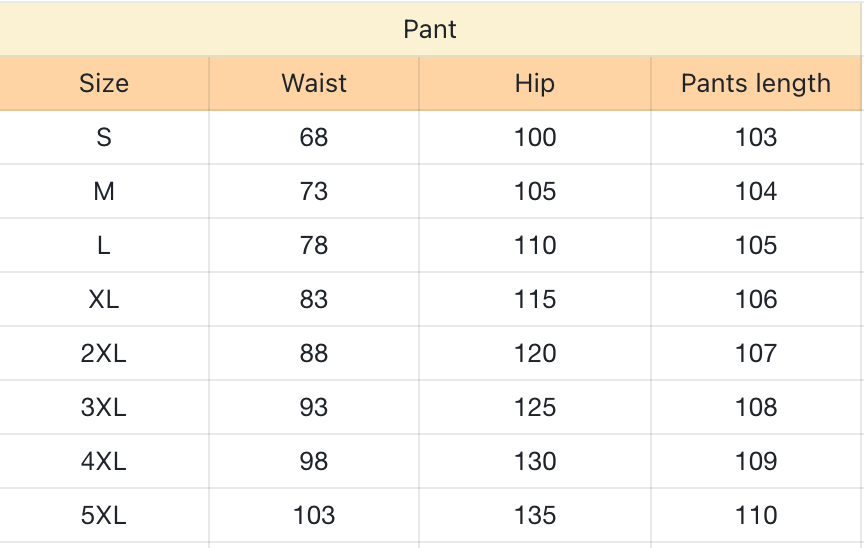Image resolution: width=864 pixels, height=548 pixels.
Task: Click waist value 68
Action: [314, 137]
